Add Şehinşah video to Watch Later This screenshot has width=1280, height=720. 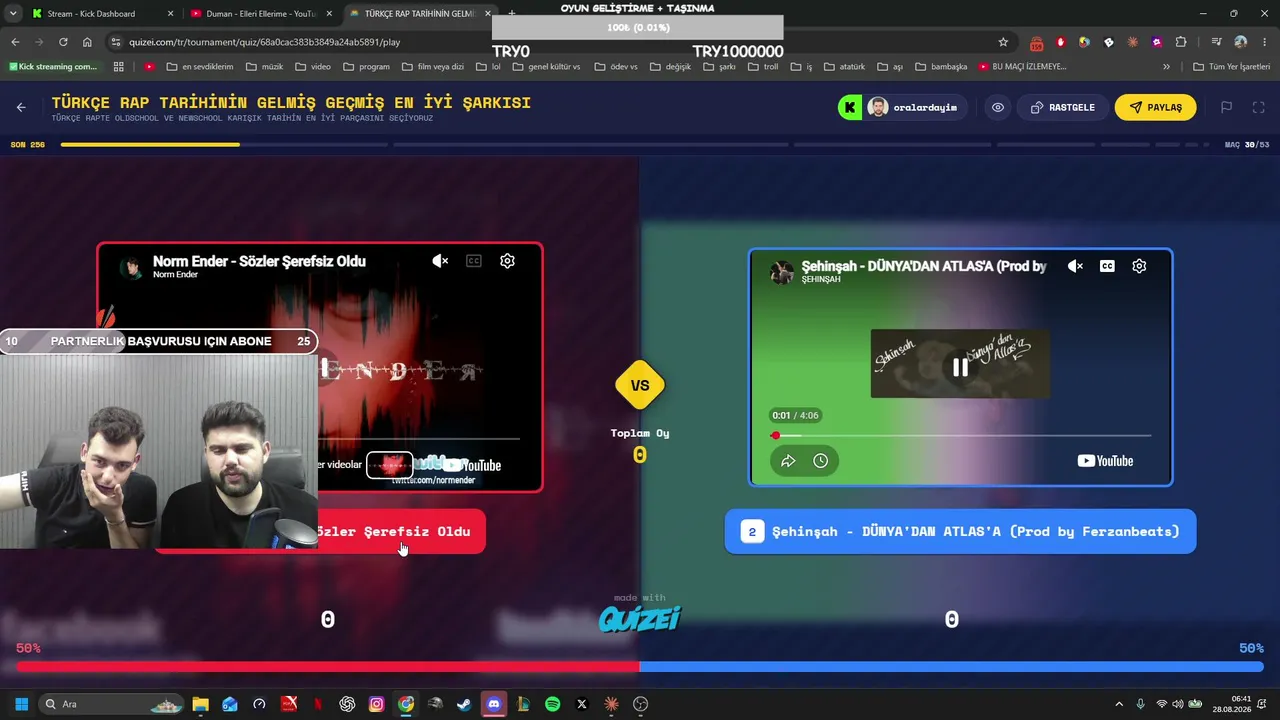click(820, 461)
